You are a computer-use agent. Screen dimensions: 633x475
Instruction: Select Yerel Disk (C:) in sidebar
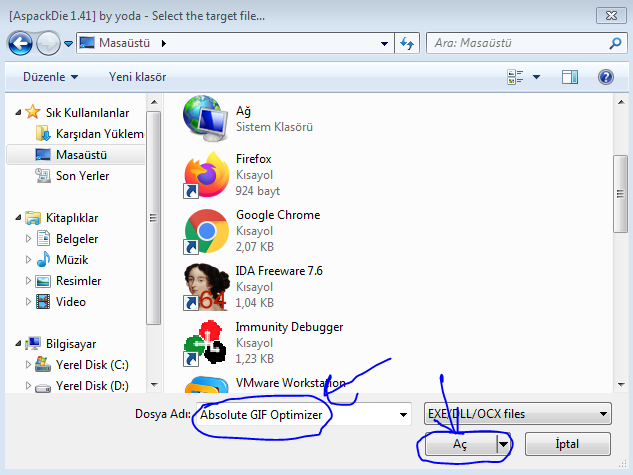coord(92,365)
